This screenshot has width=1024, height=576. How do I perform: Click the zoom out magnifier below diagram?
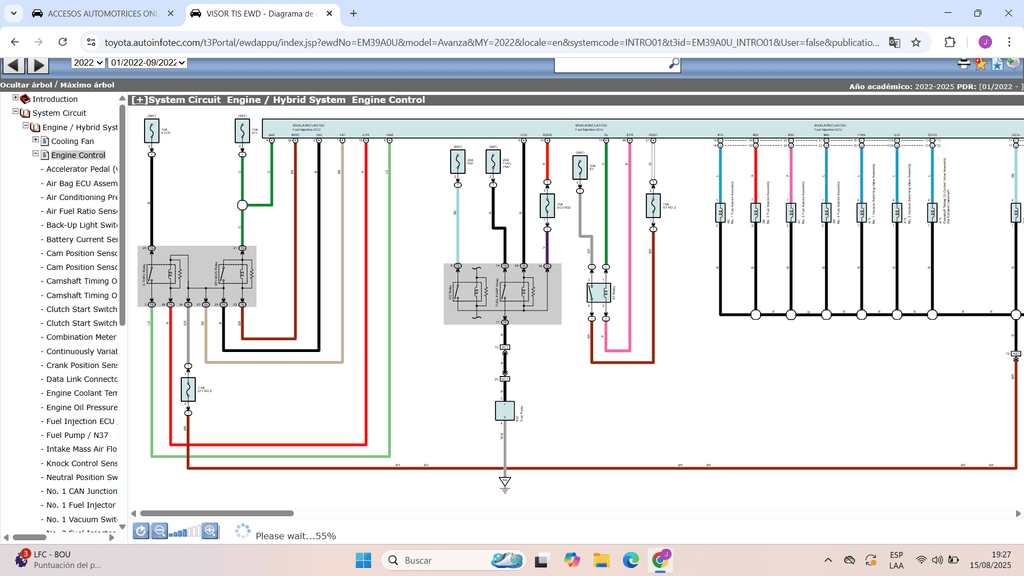pos(159,531)
